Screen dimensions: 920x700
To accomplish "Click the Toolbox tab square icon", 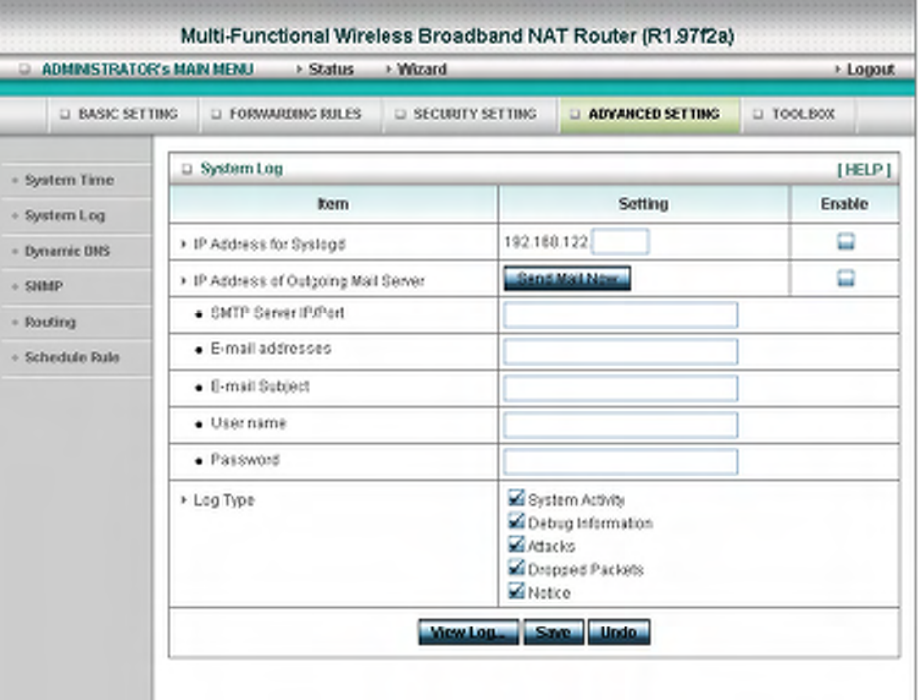I will pos(758,114).
